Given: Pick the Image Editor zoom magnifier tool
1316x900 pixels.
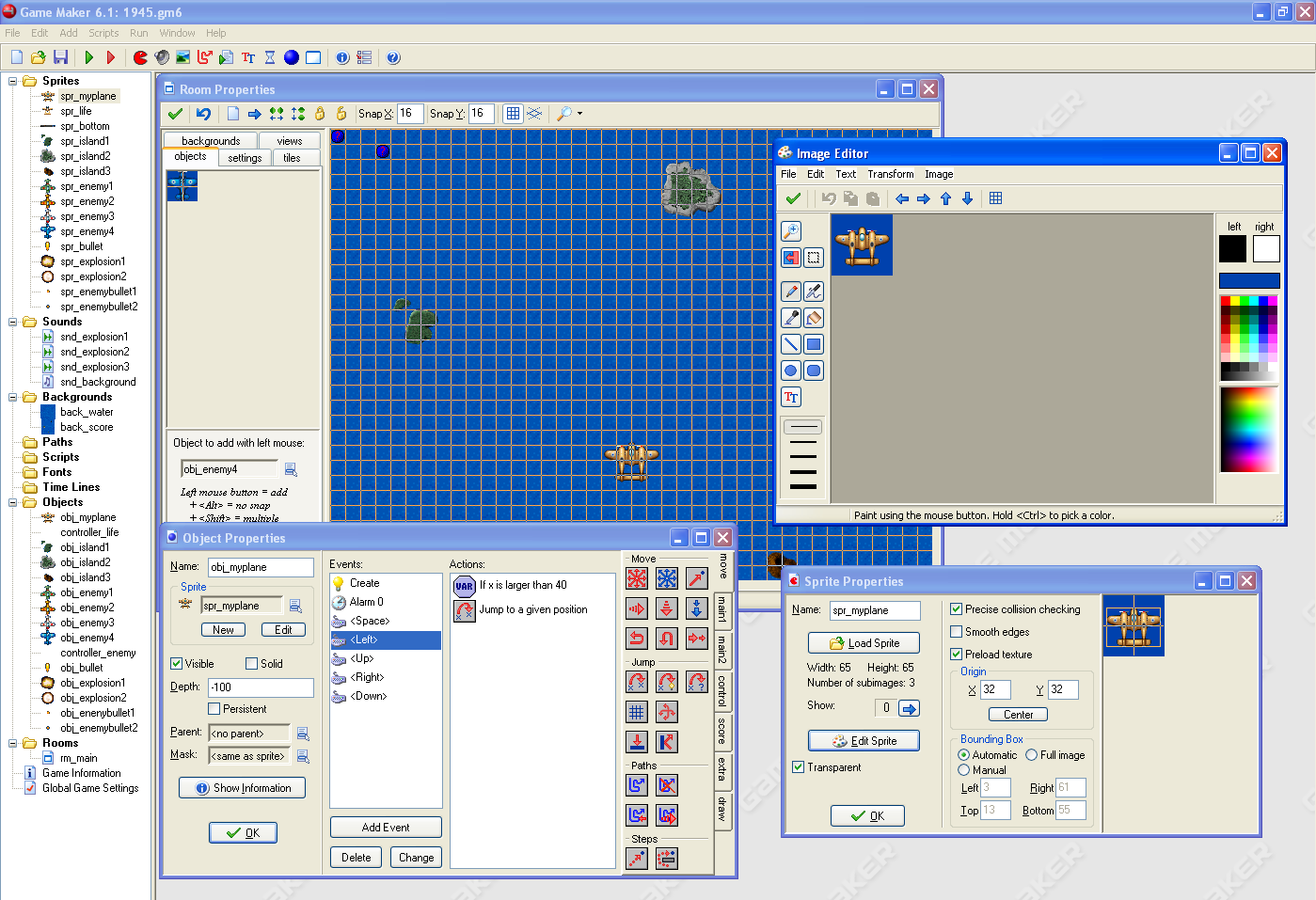Looking at the screenshot, I should (791, 231).
